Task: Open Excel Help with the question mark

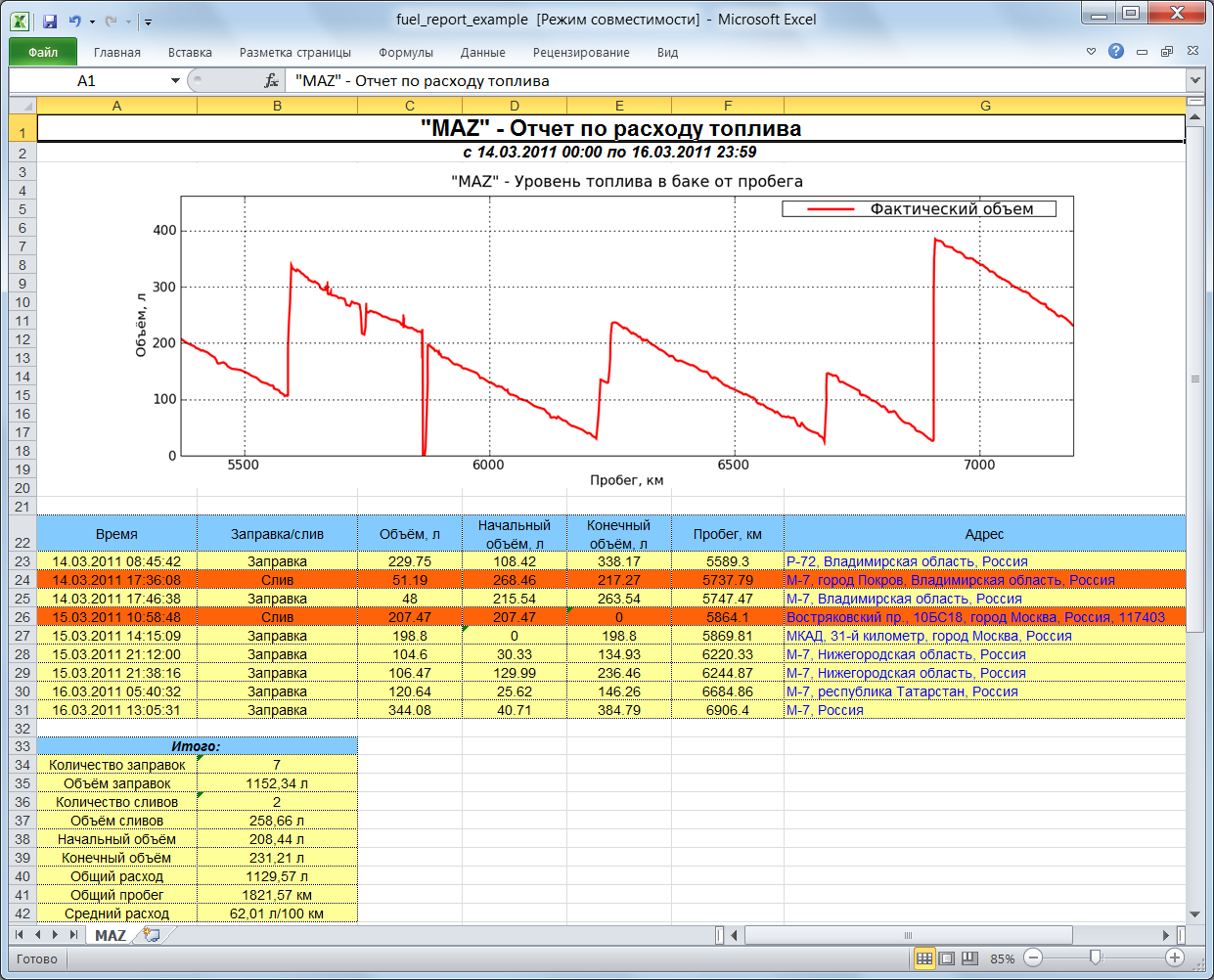Action: tap(1116, 51)
